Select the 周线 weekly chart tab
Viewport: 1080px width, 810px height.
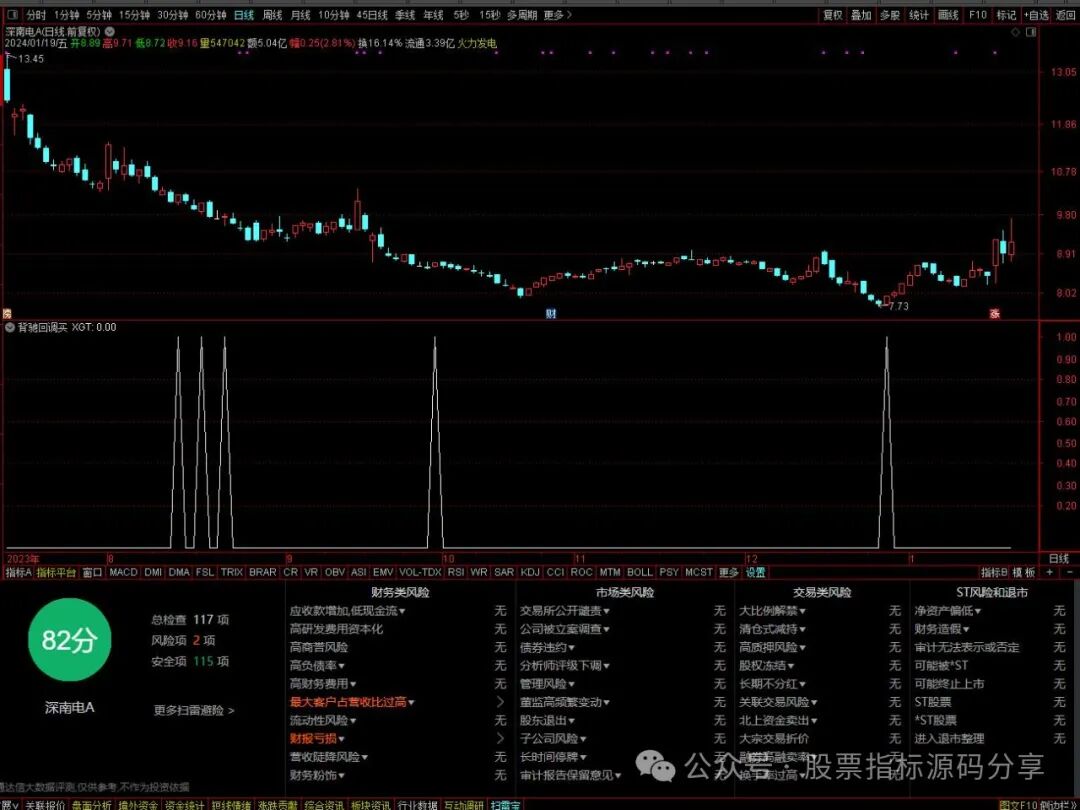pos(273,14)
